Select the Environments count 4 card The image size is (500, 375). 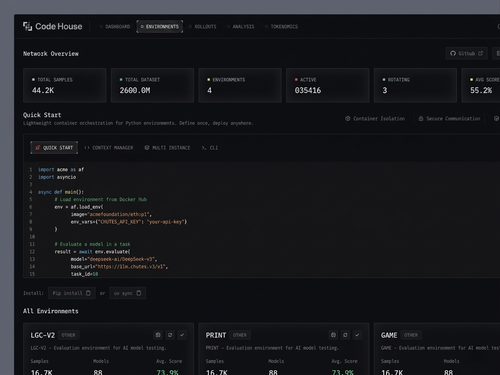point(240,85)
